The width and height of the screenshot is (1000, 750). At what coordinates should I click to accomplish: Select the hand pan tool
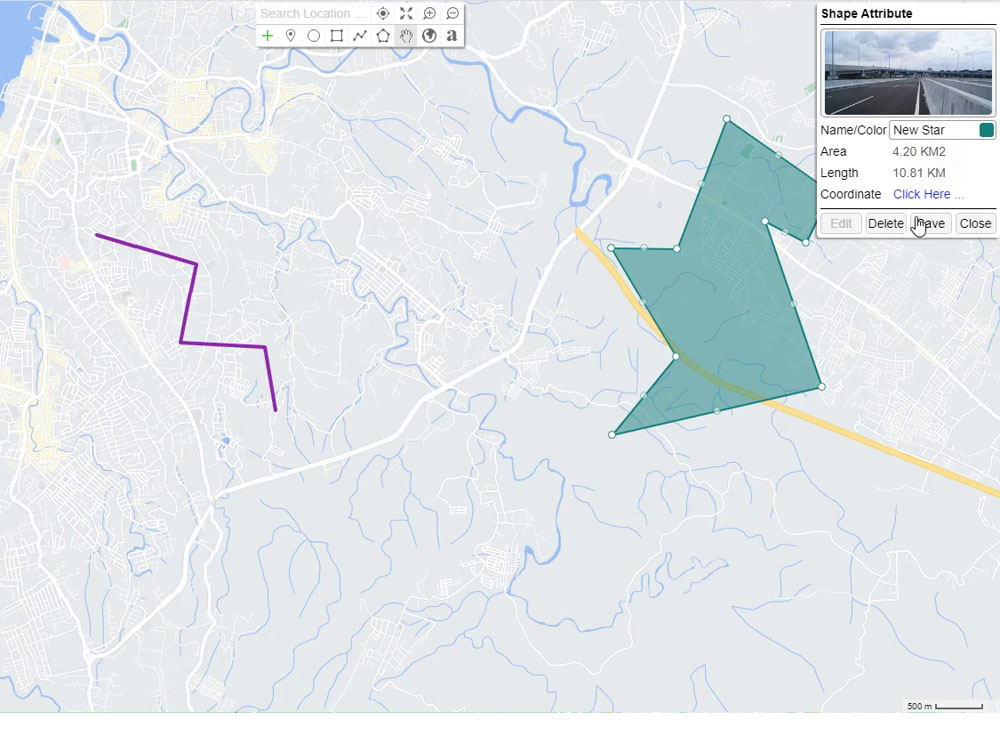point(406,36)
